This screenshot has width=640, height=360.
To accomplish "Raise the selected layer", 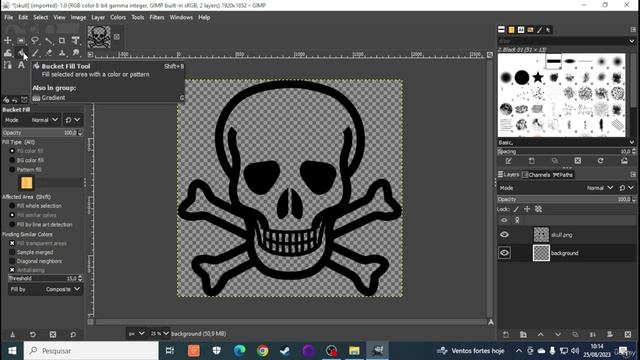I will [x=541, y=335].
